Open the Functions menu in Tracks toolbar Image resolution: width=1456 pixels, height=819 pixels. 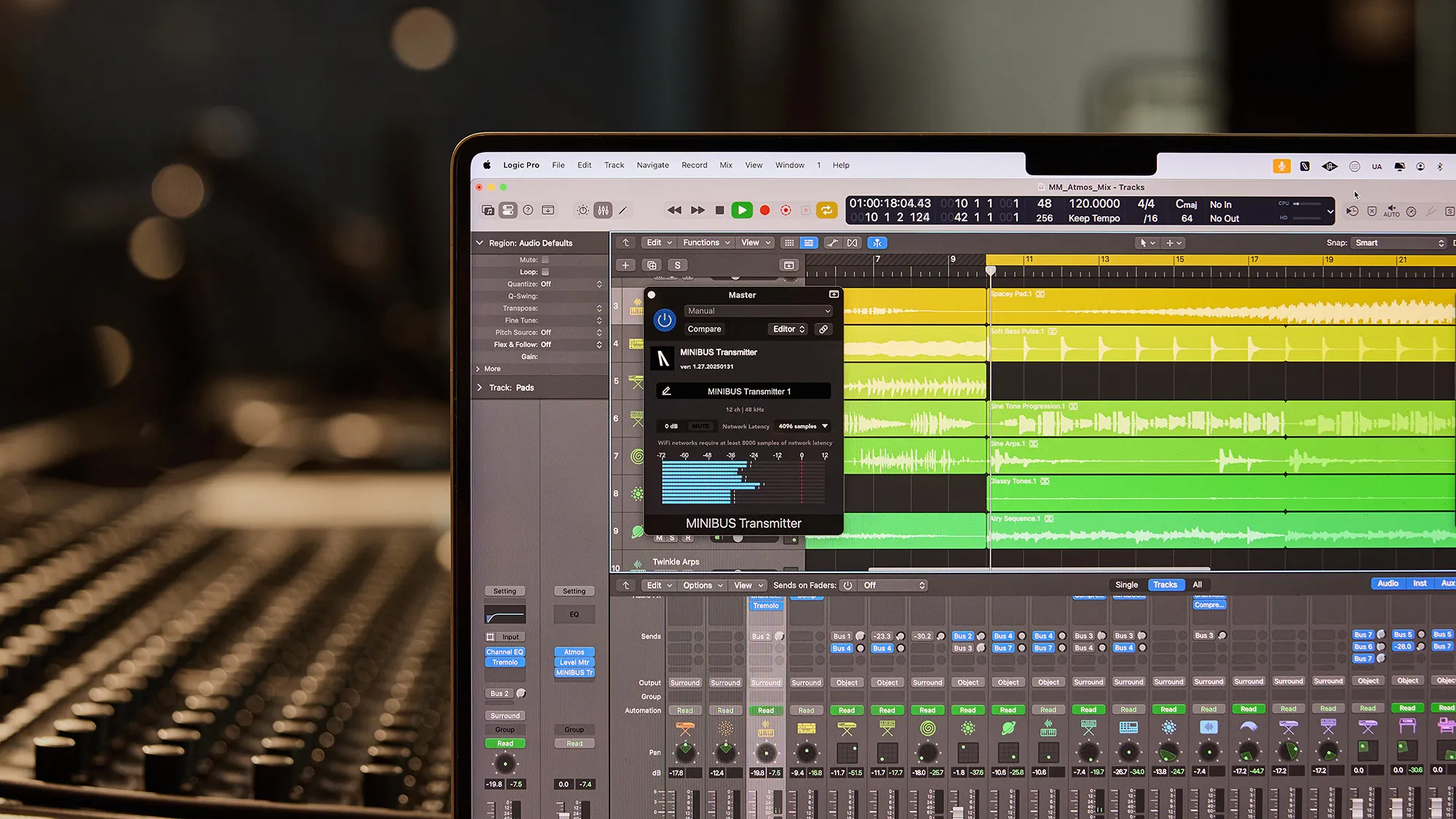coord(706,243)
